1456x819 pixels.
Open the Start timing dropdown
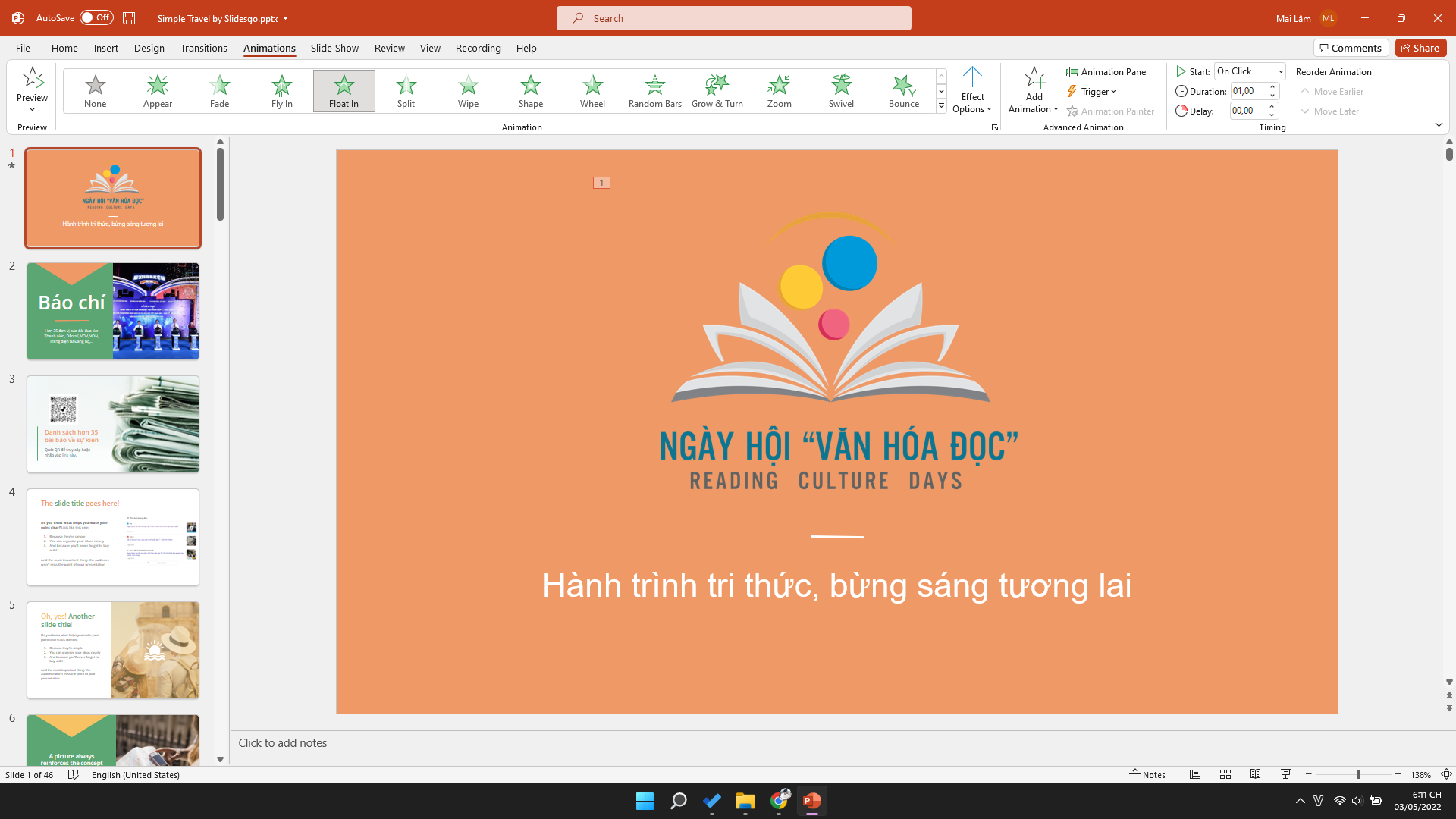(x=1281, y=71)
